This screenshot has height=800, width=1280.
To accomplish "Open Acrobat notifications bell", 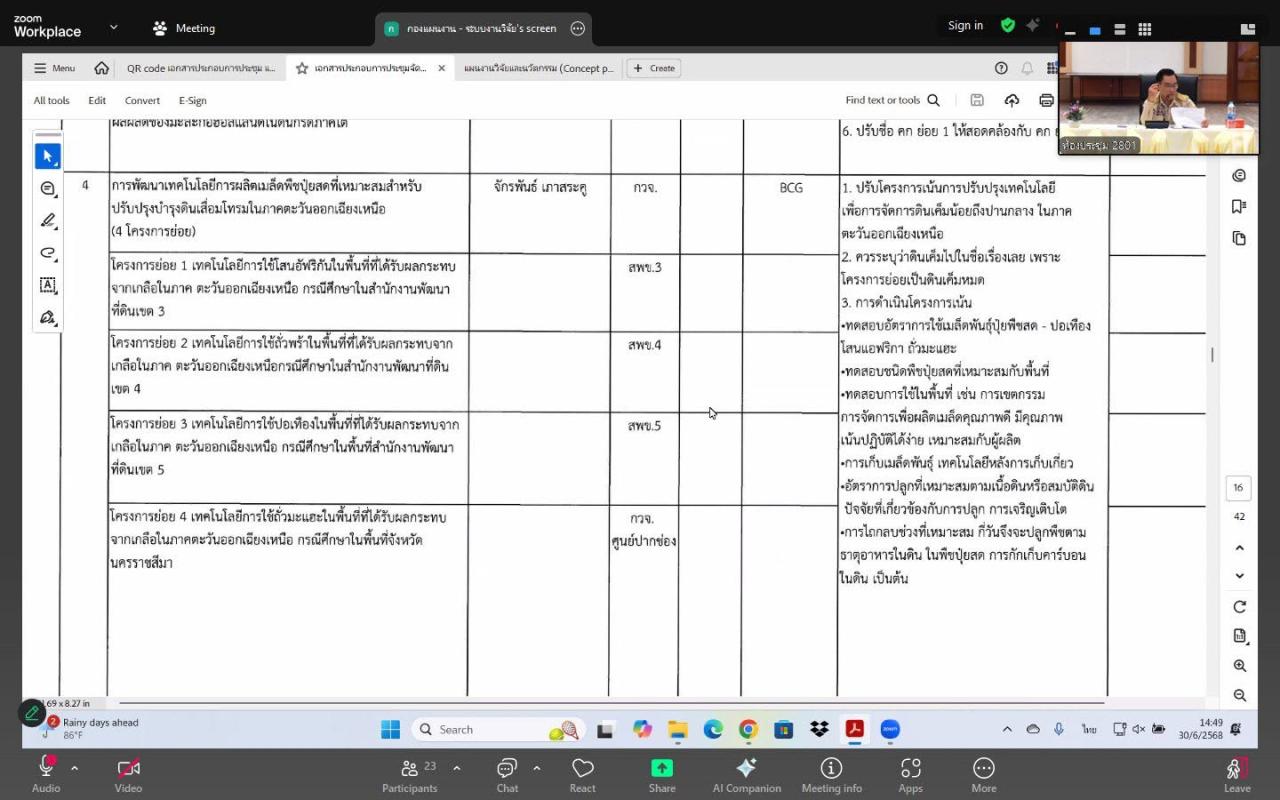I will click(x=1027, y=68).
